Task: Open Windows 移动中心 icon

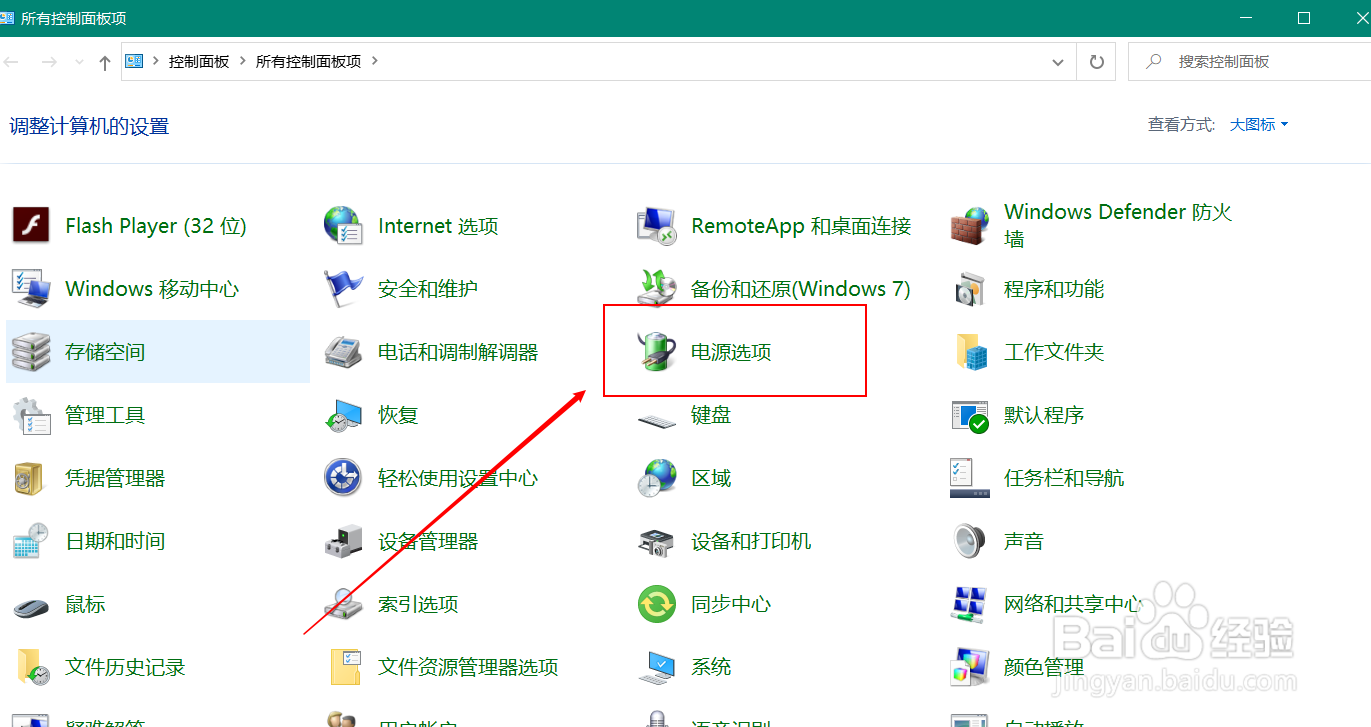Action: point(31,289)
